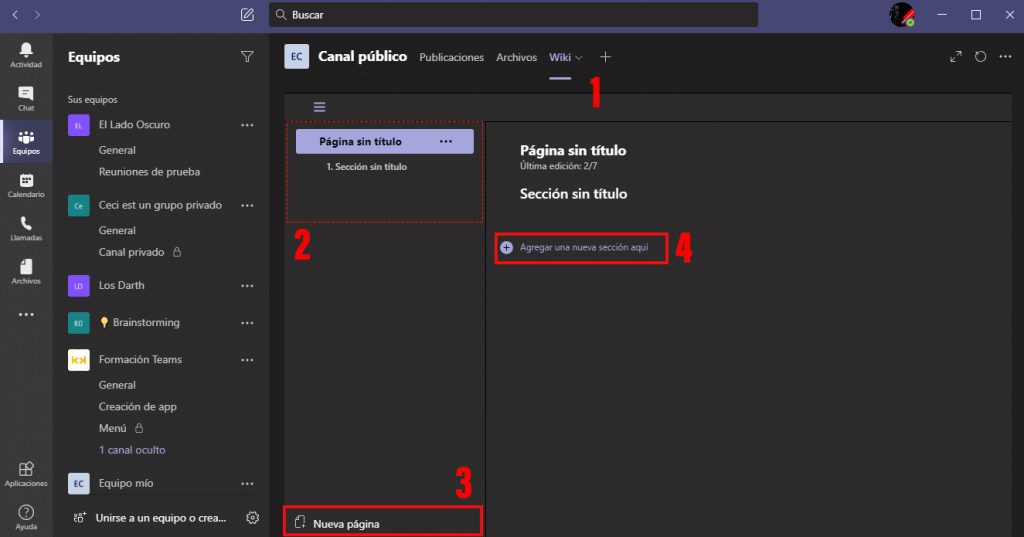Toggle the wiki hamburger menu
Viewport: 1024px width, 537px height.
[x=319, y=106]
